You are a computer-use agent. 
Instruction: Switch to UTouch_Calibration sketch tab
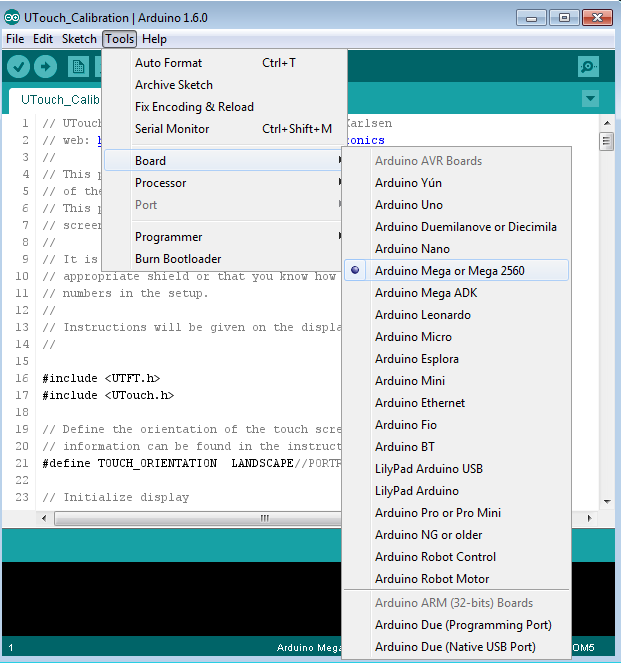coord(56,100)
